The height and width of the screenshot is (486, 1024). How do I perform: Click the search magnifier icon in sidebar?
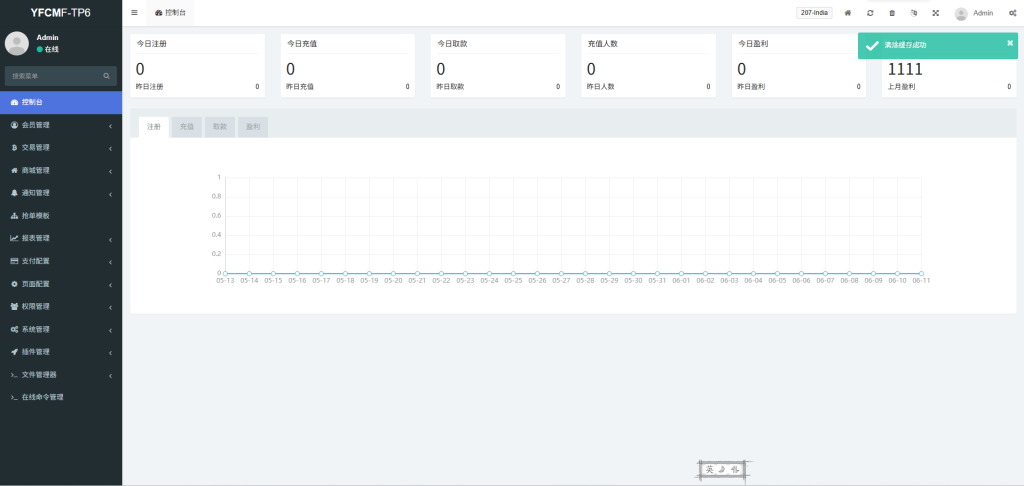click(x=106, y=76)
